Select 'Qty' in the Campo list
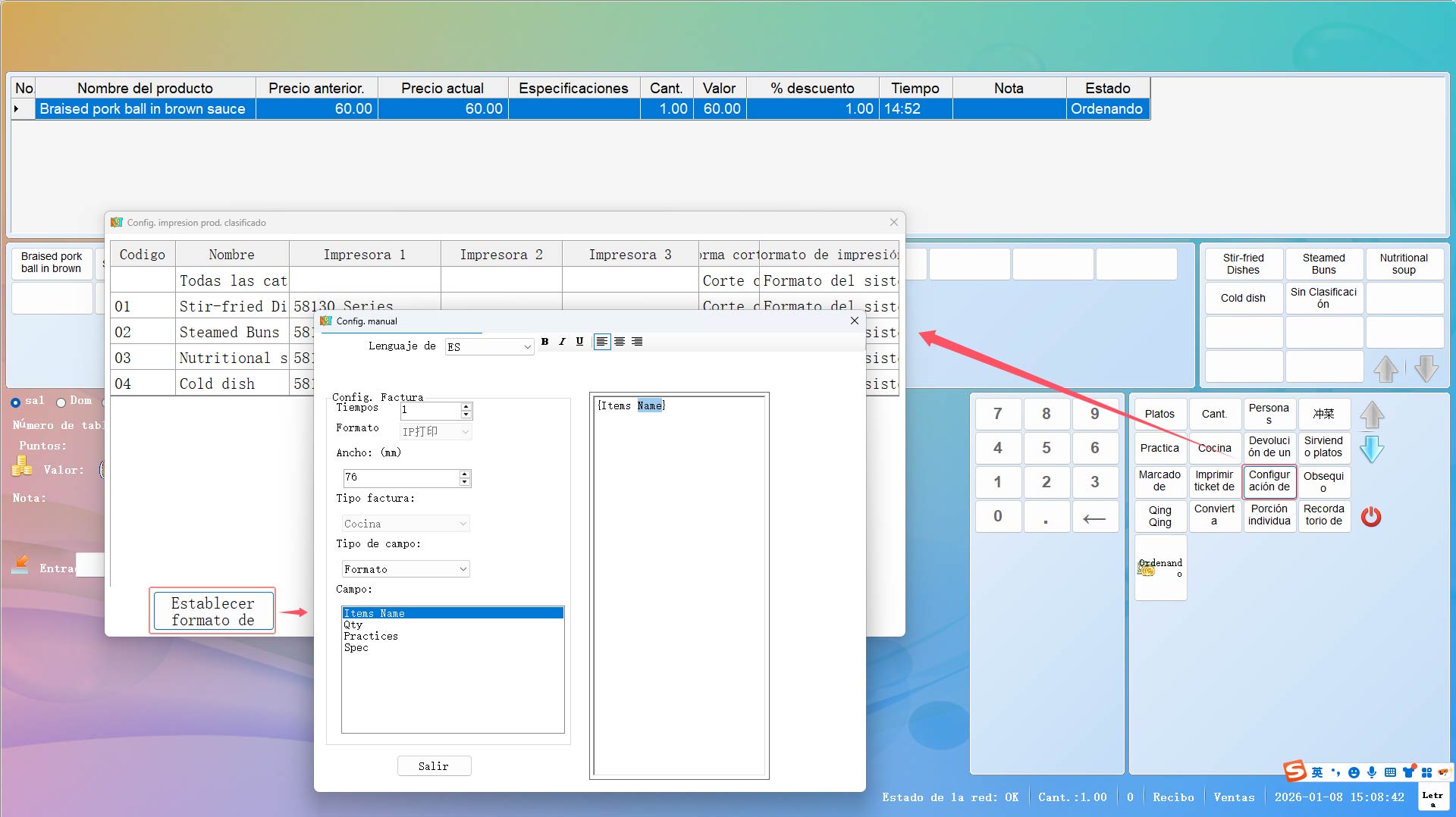Image resolution: width=1456 pixels, height=817 pixels. 353,624
